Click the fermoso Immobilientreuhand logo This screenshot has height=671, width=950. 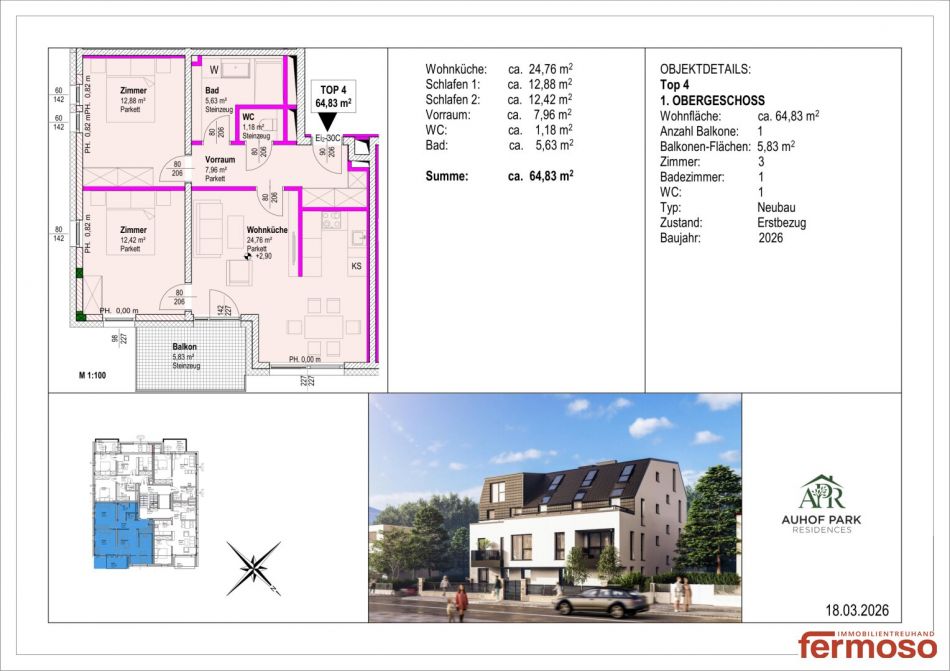tap(867, 644)
